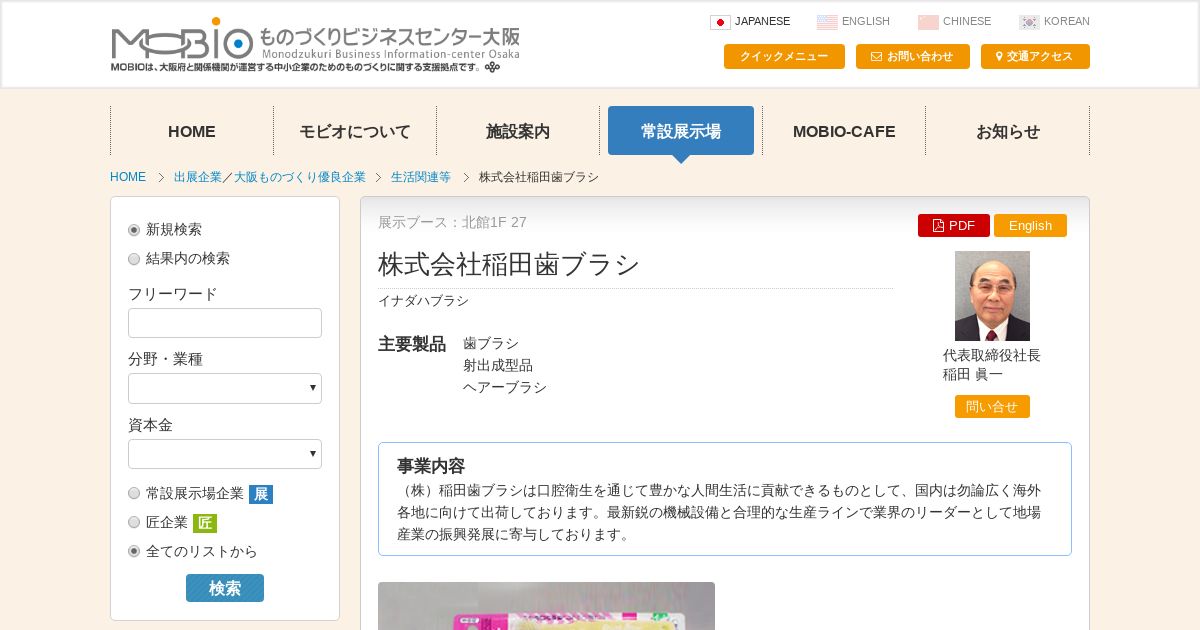Image resolution: width=1200 pixels, height=630 pixels.
Task: Click 代表取締役社長 title text
Action: [x=992, y=355]
